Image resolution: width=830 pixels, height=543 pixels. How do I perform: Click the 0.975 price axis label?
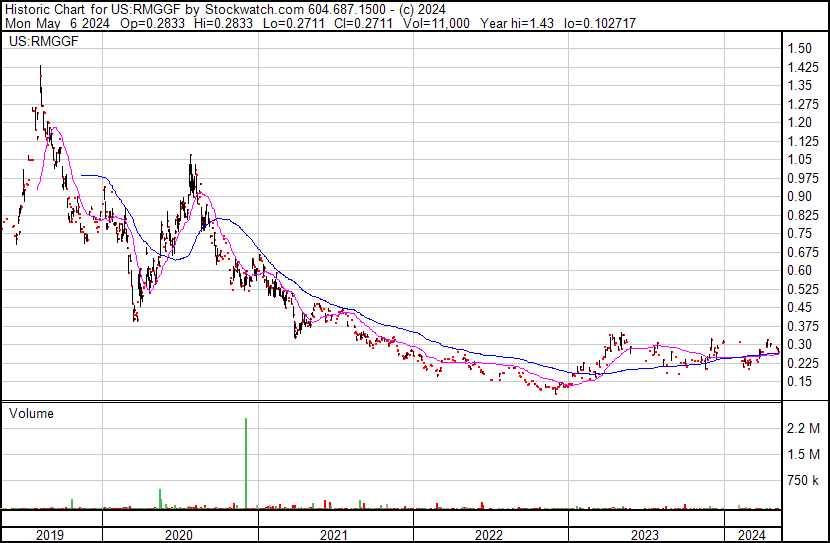[803, 178]
